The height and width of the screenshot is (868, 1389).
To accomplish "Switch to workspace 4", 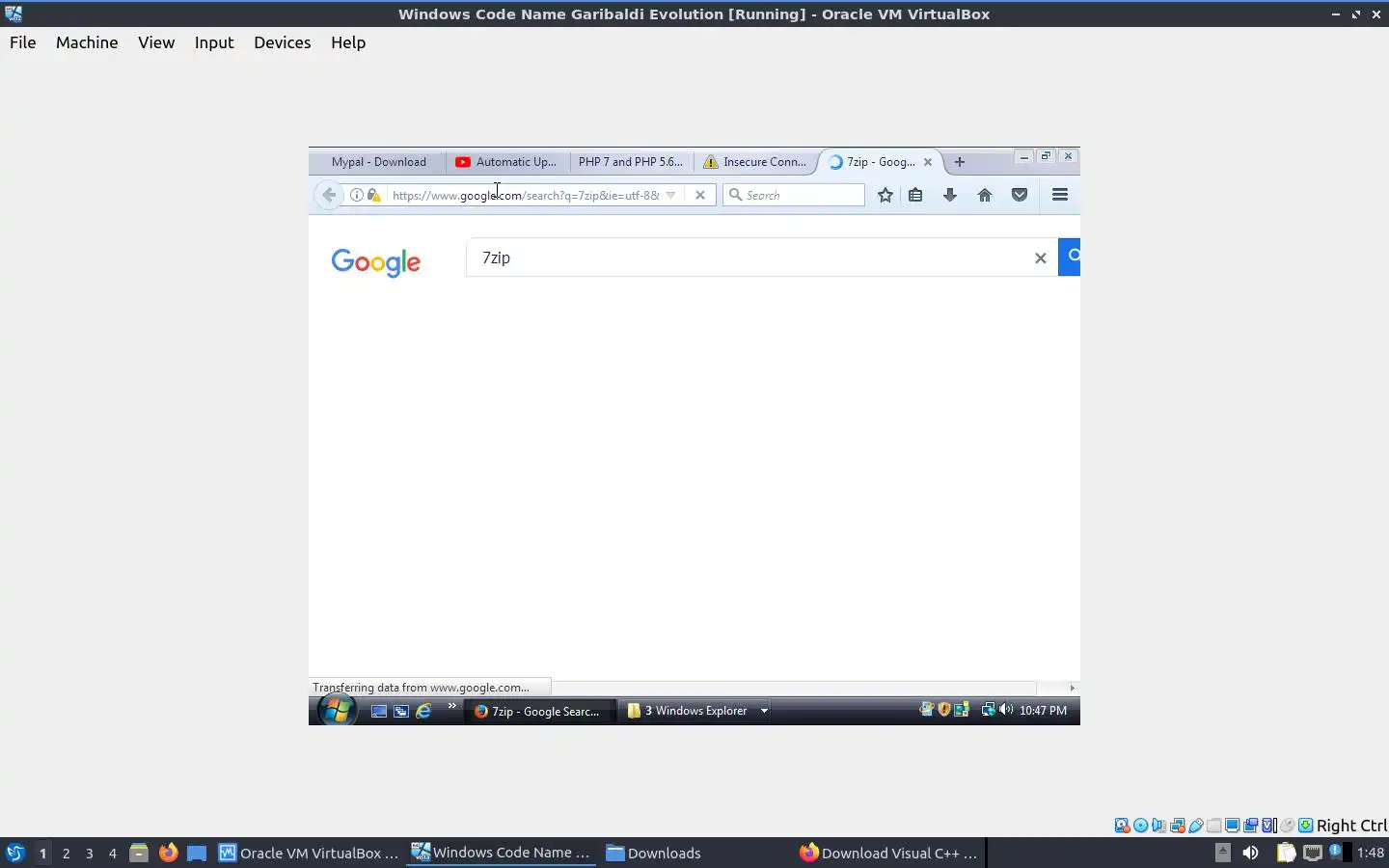I will click(113, 853).
